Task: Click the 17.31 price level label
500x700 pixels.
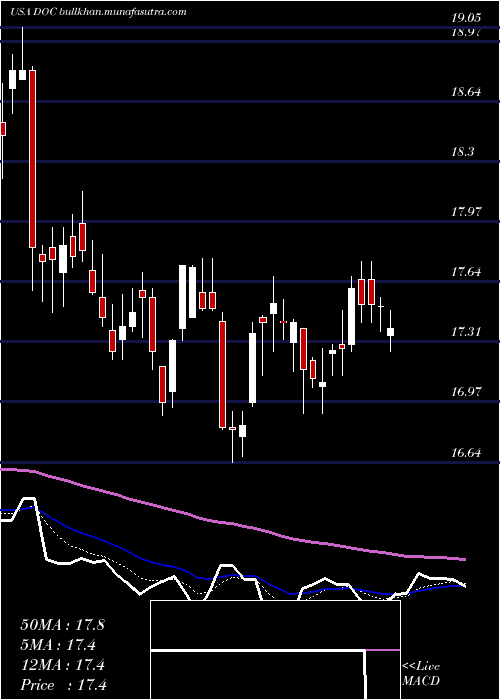Action: pos(466,332)
